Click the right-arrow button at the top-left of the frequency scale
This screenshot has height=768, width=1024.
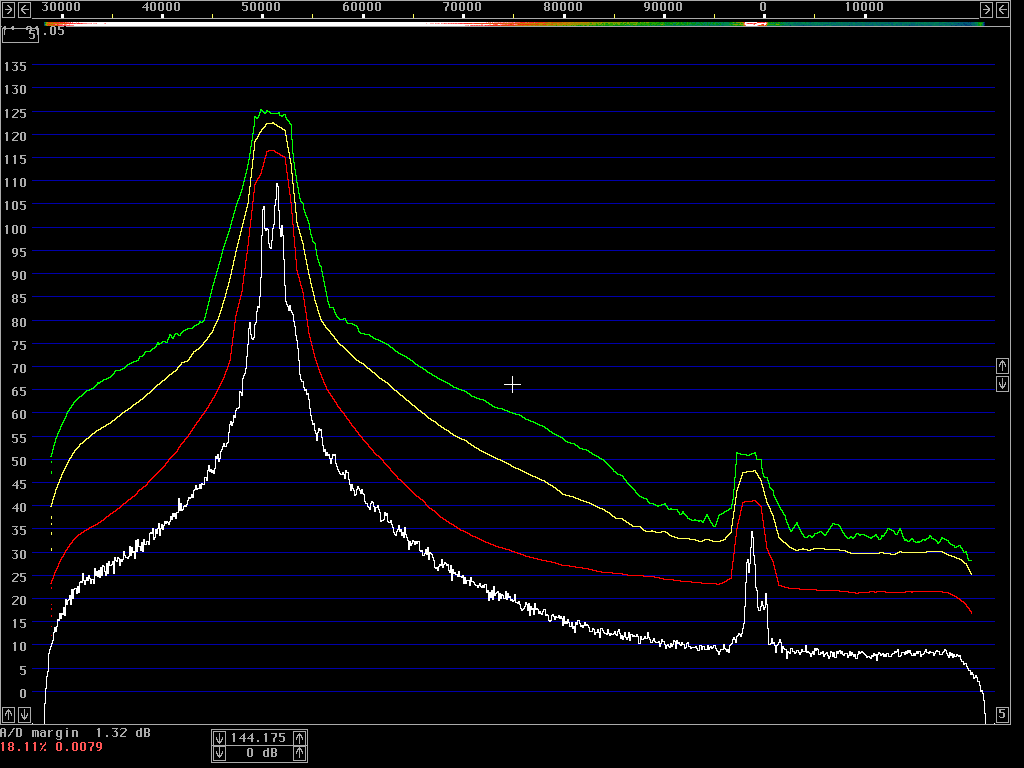click(x=8, y=9)
